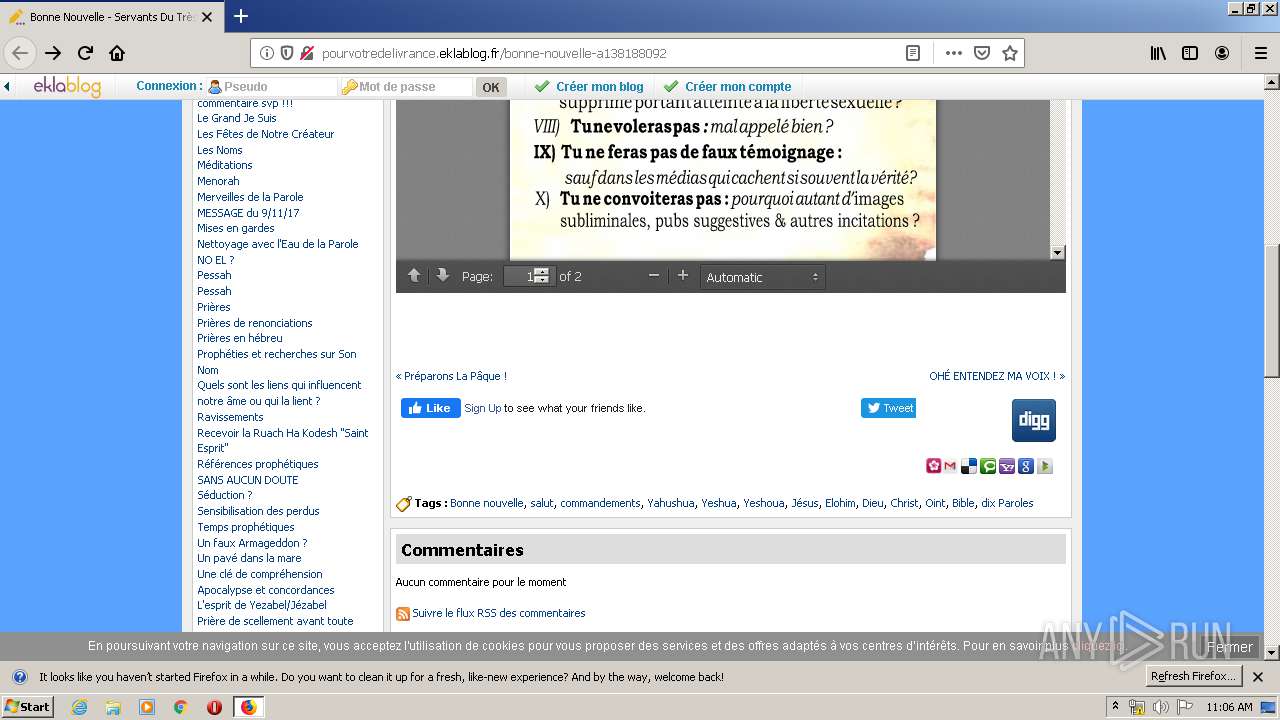This screenshot has height=720, width=1280.
Task: Show Firefox sidebars
Action: [x=1190, y=53]
